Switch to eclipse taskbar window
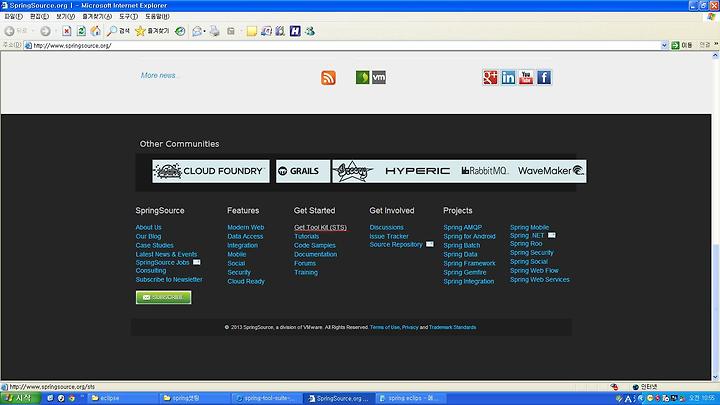This screenshot has width=720, height=405. (x=121, y=398)
